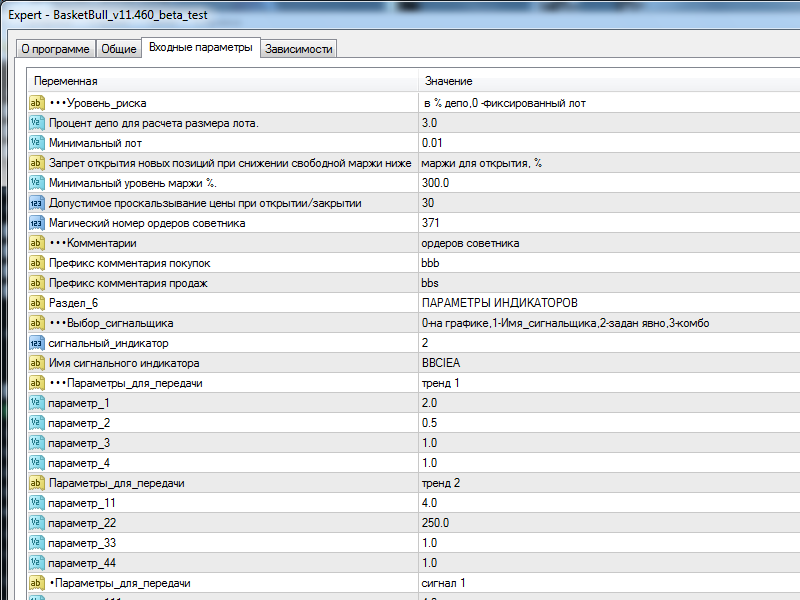Click the string icon beside Раздел_6
Image resolution: width=800 pixels, height=600 pixels.
(x=36, y=303)
